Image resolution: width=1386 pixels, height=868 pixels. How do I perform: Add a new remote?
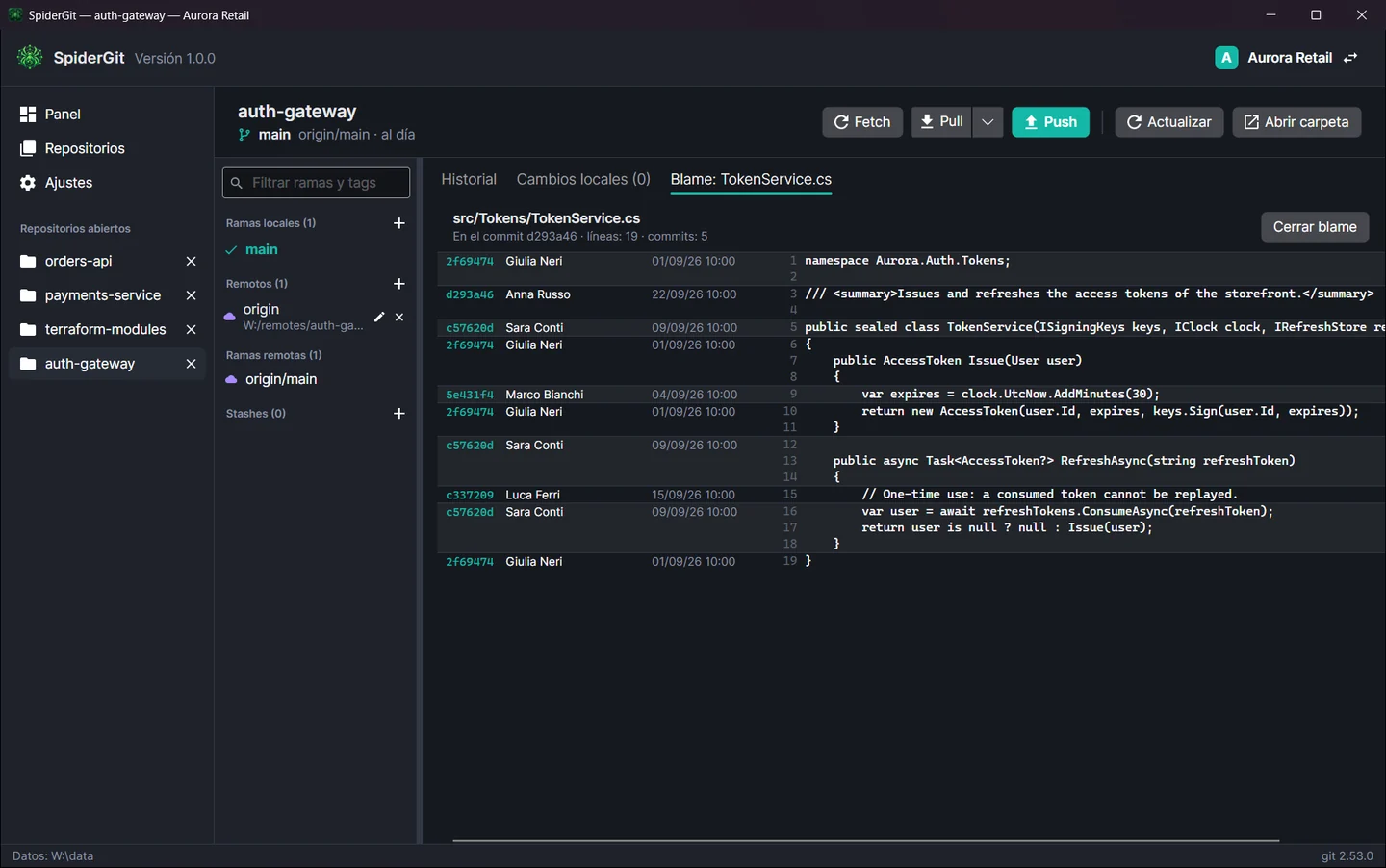[399, 284]
